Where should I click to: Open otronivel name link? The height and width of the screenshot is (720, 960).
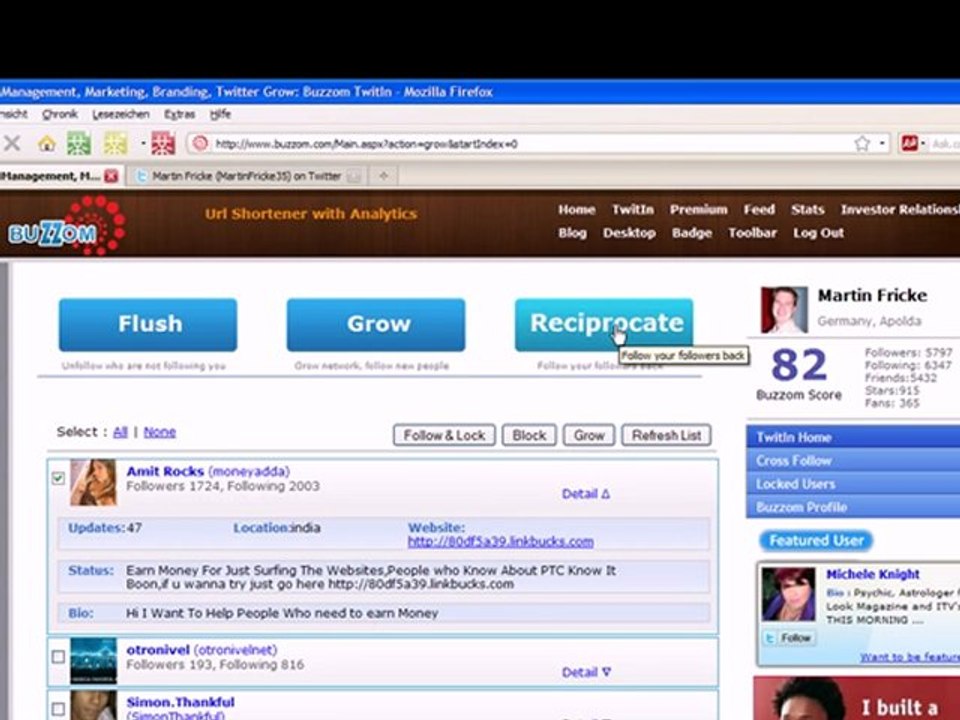click(x=158, y=650)
